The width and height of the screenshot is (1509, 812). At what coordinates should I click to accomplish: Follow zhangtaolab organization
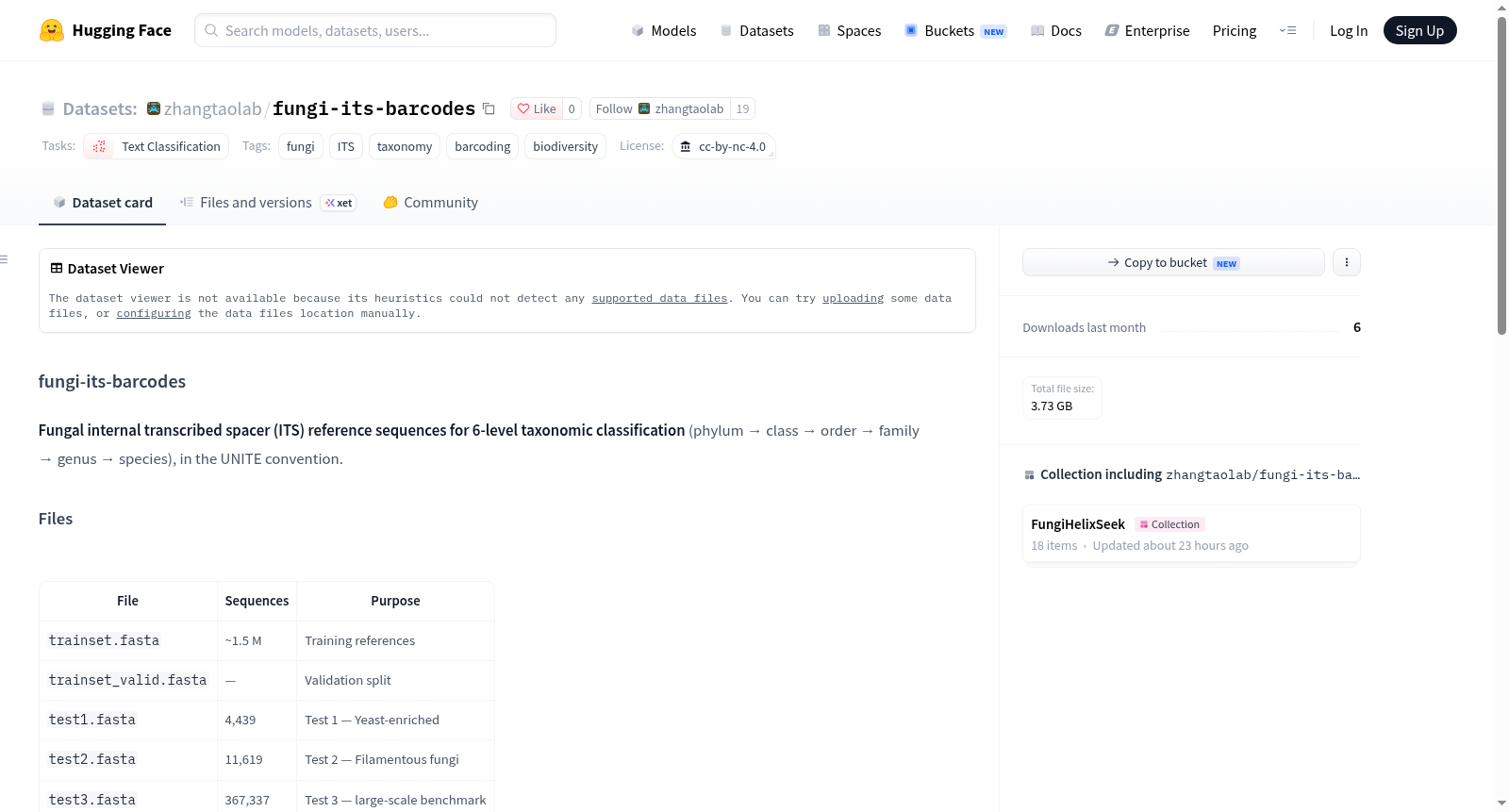[660, 108]
